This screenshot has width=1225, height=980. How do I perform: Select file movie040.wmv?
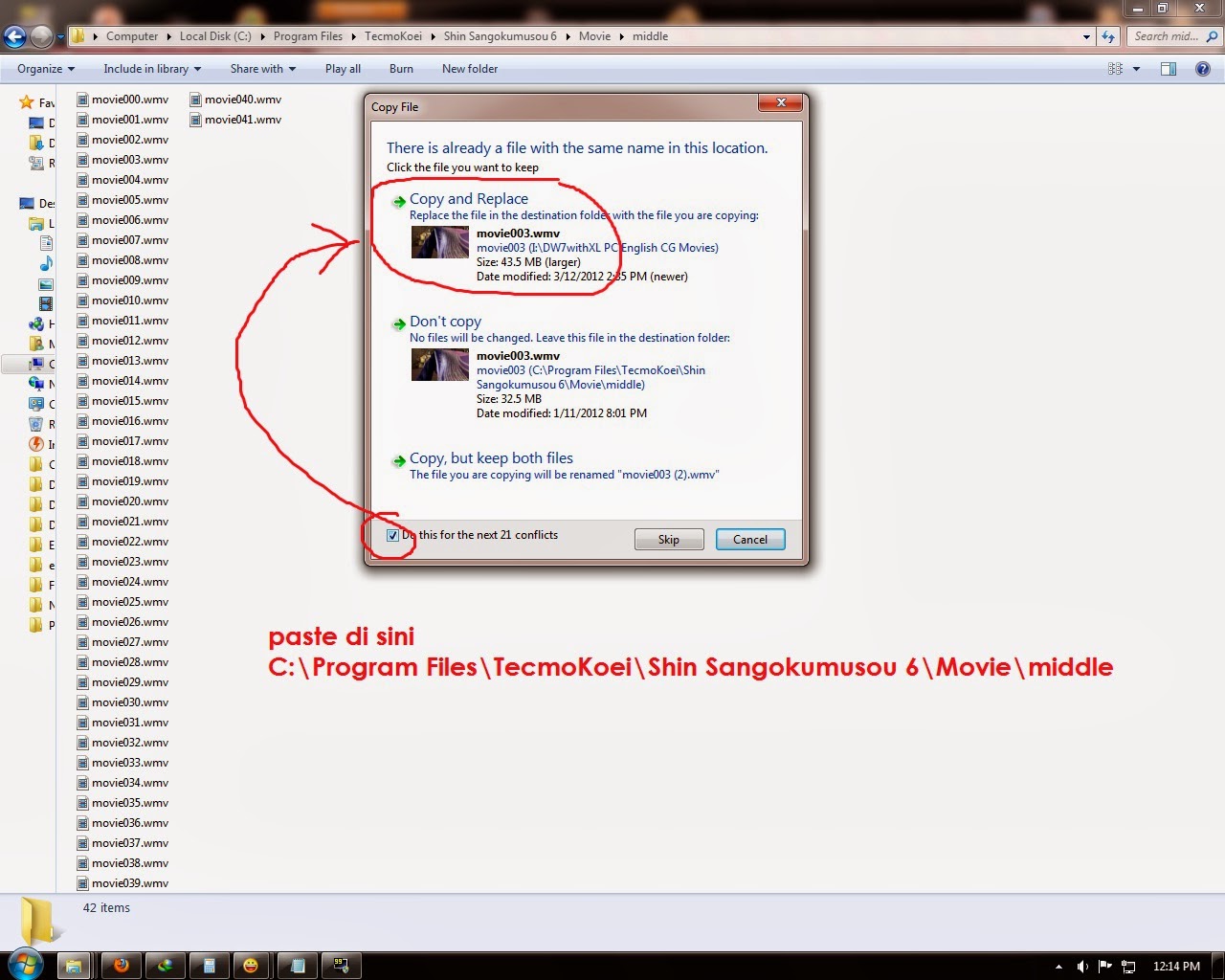pyautogui.click(x=235, y=100)
